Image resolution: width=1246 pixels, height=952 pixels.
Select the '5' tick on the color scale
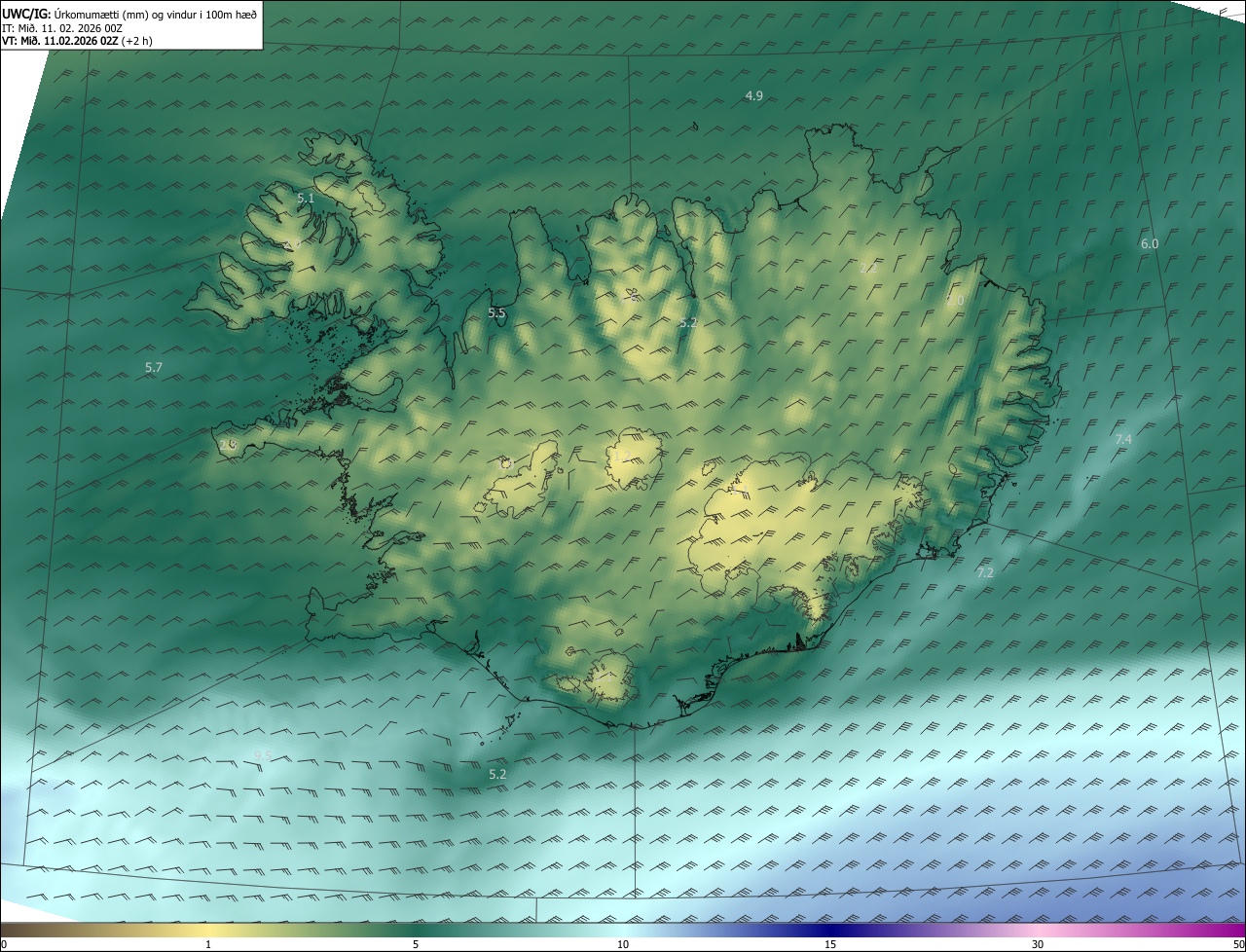pyautogui.click(x=416, y=945)
